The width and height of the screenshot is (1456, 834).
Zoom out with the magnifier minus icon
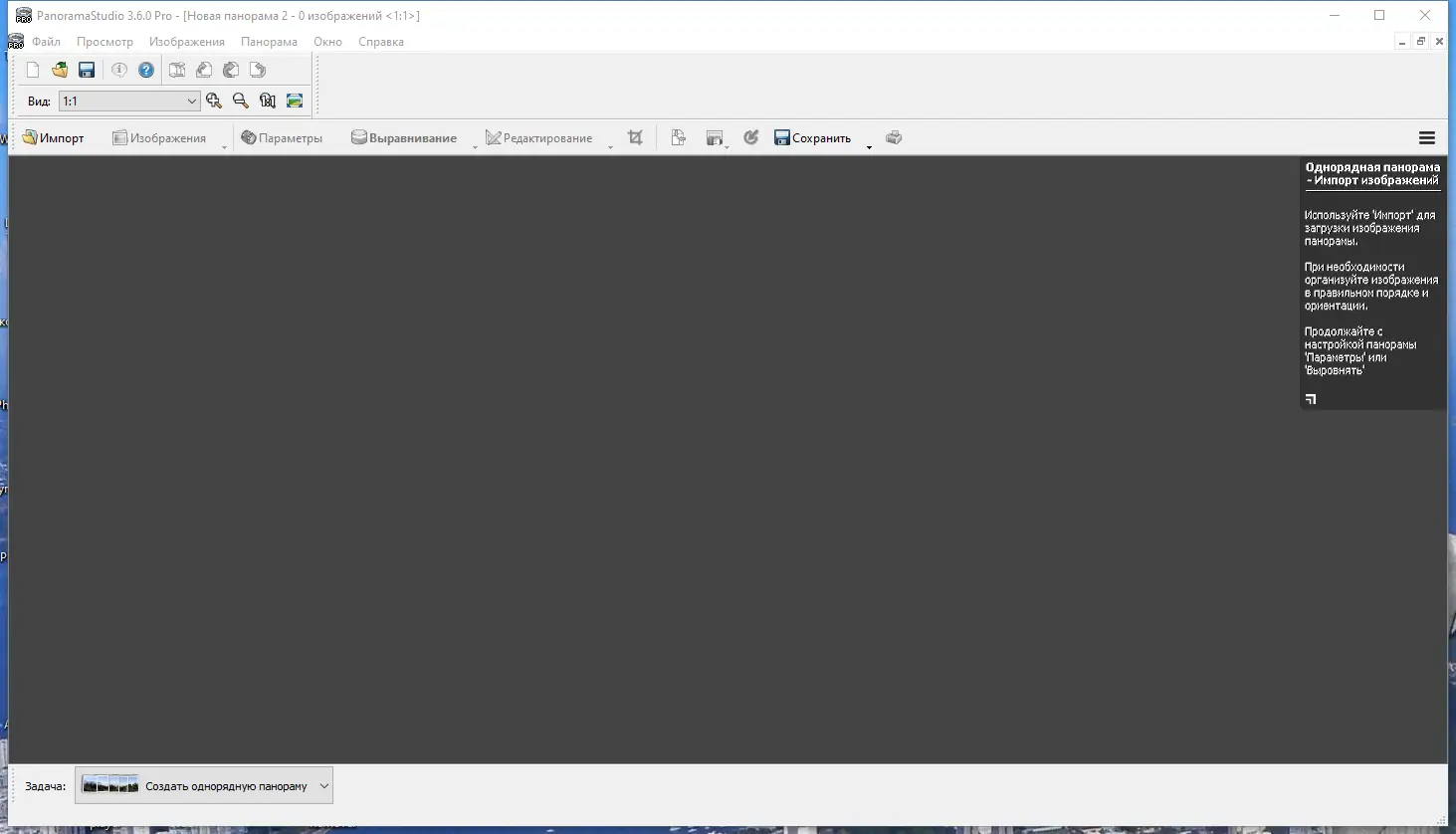pos(240,101)
